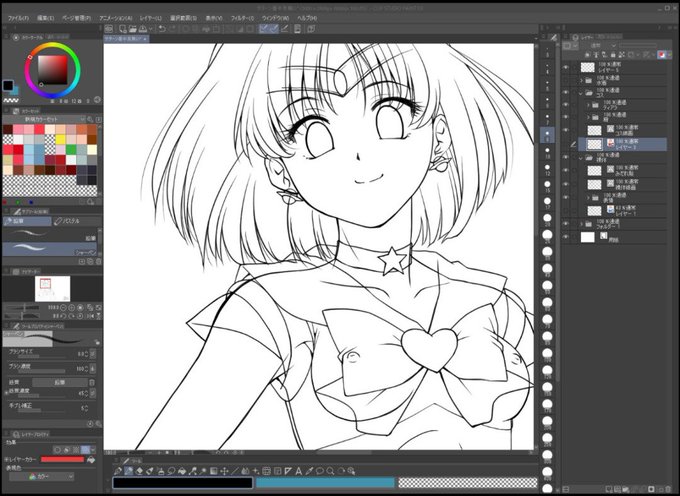
Task: Select the straight line figure tool
Action: pyautogui.click(x=235, y=471)
